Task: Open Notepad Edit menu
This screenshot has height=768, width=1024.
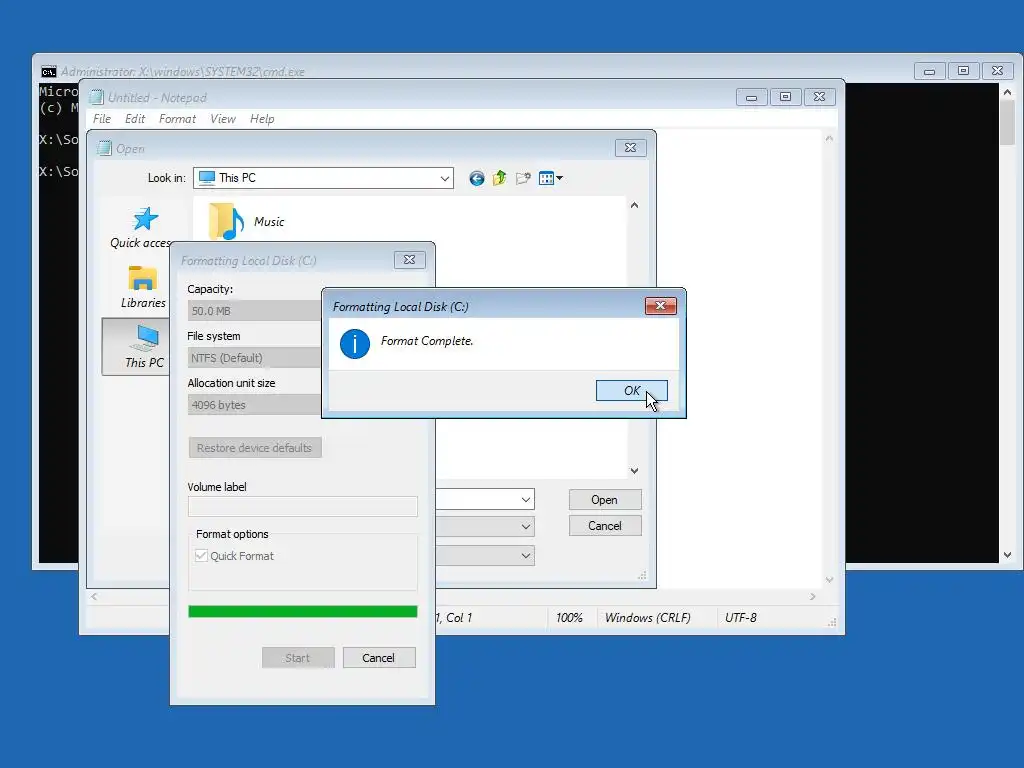Action: point(135,119)
